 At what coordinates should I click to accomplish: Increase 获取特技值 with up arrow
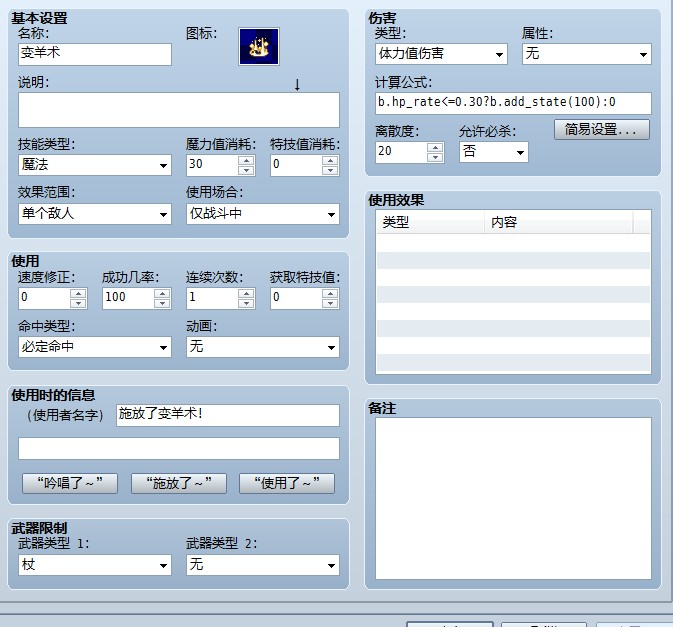tap(330, 293)
